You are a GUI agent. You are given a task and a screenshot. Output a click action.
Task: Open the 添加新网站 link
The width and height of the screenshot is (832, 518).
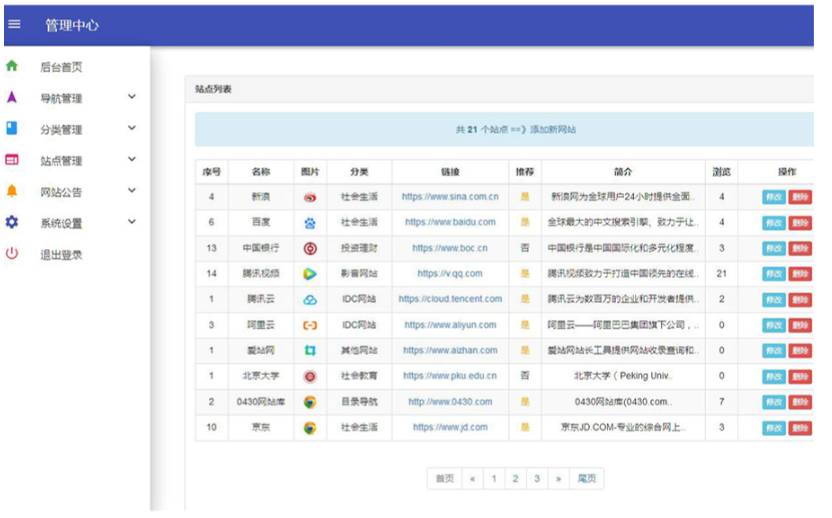553,130
